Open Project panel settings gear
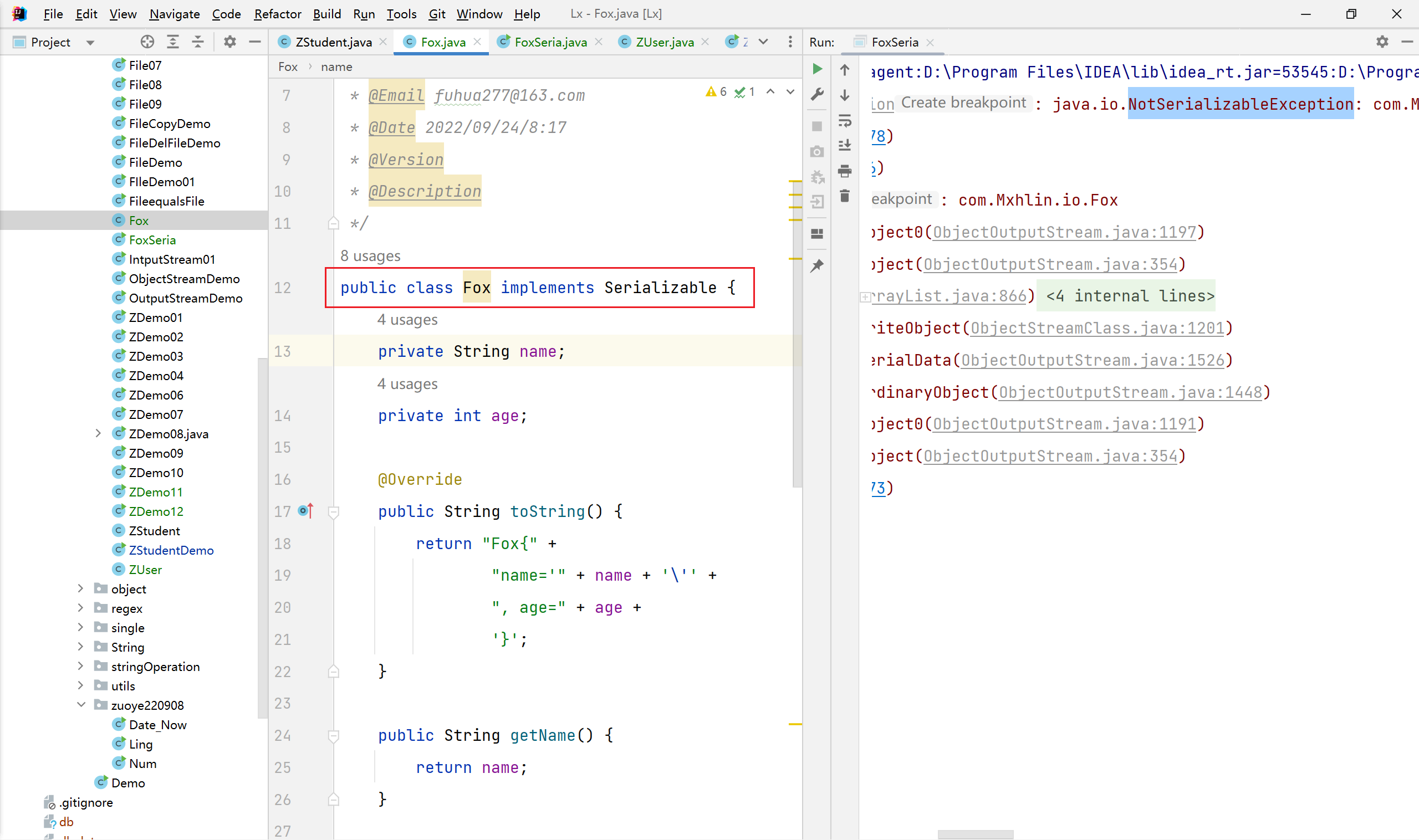This screenshot has height=840, width=1419. coord(229,42)
